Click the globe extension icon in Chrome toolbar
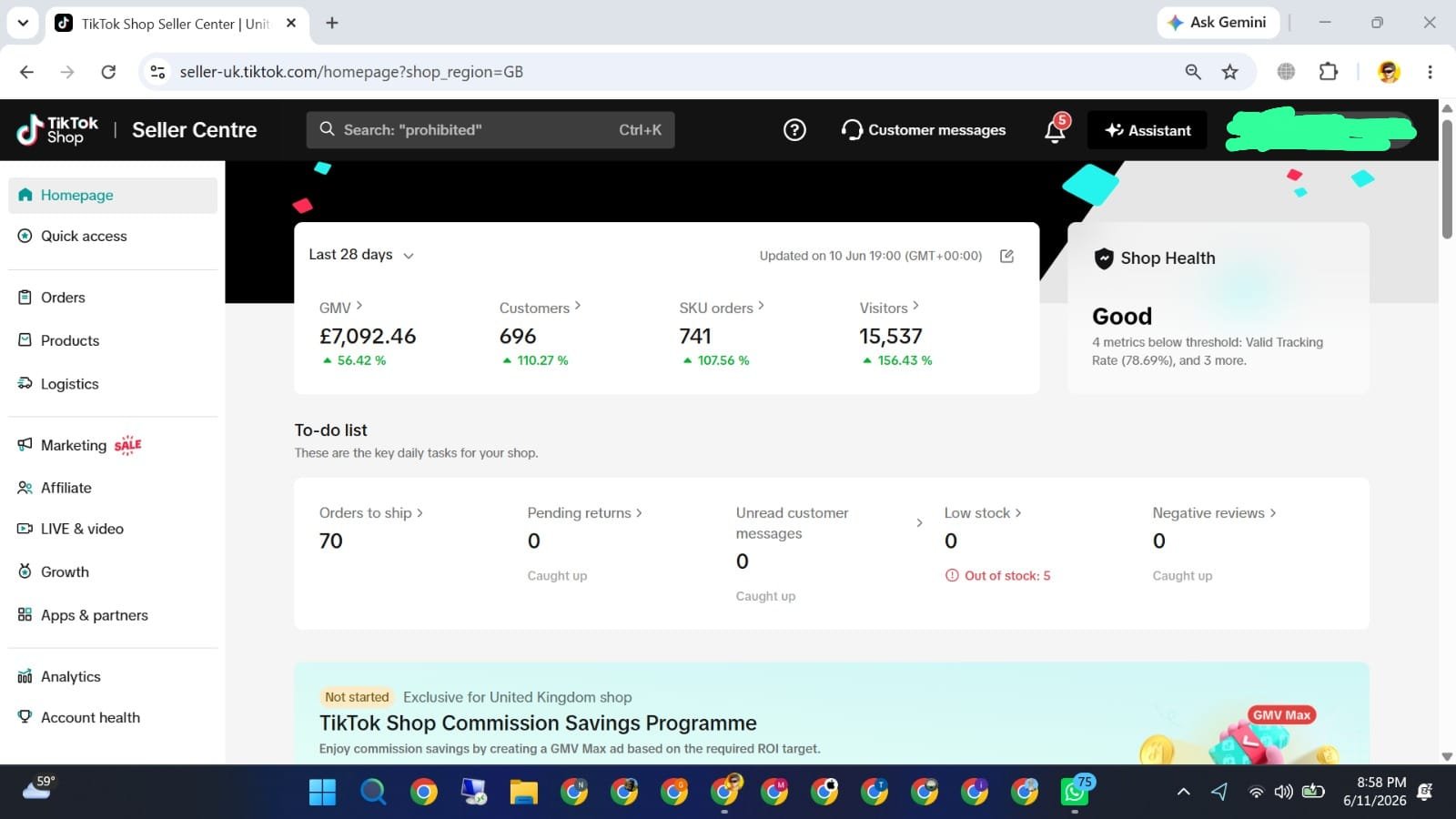 coord(1286,71)
